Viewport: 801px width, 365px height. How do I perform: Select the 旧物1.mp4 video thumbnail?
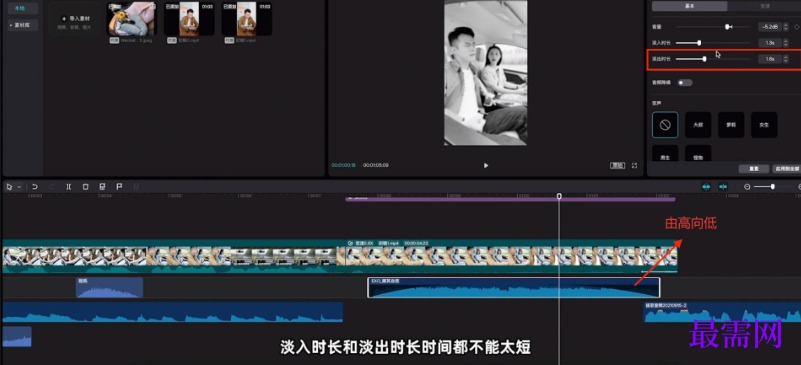click(x=247, y=18)
